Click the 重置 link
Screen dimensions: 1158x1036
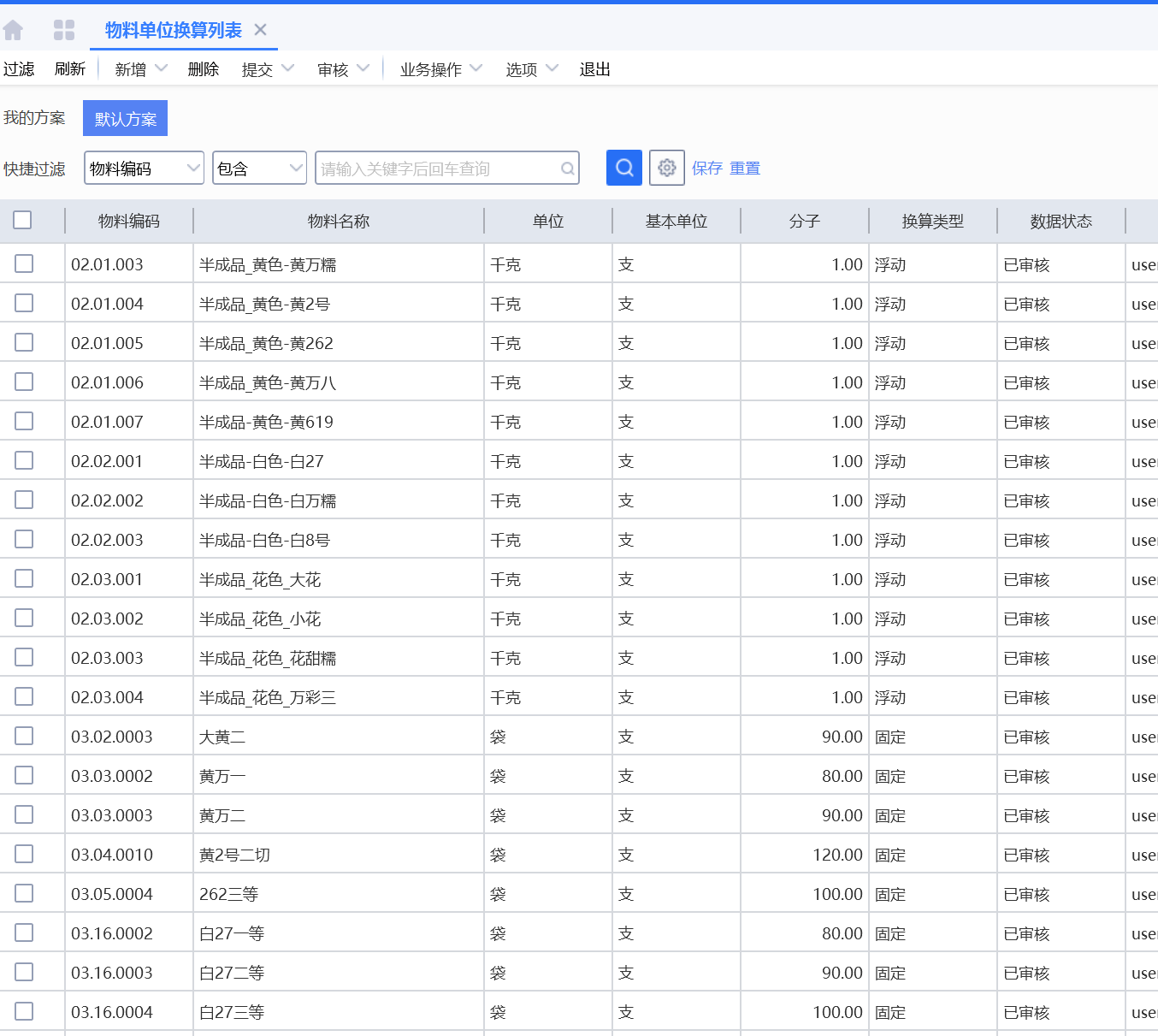745,169
